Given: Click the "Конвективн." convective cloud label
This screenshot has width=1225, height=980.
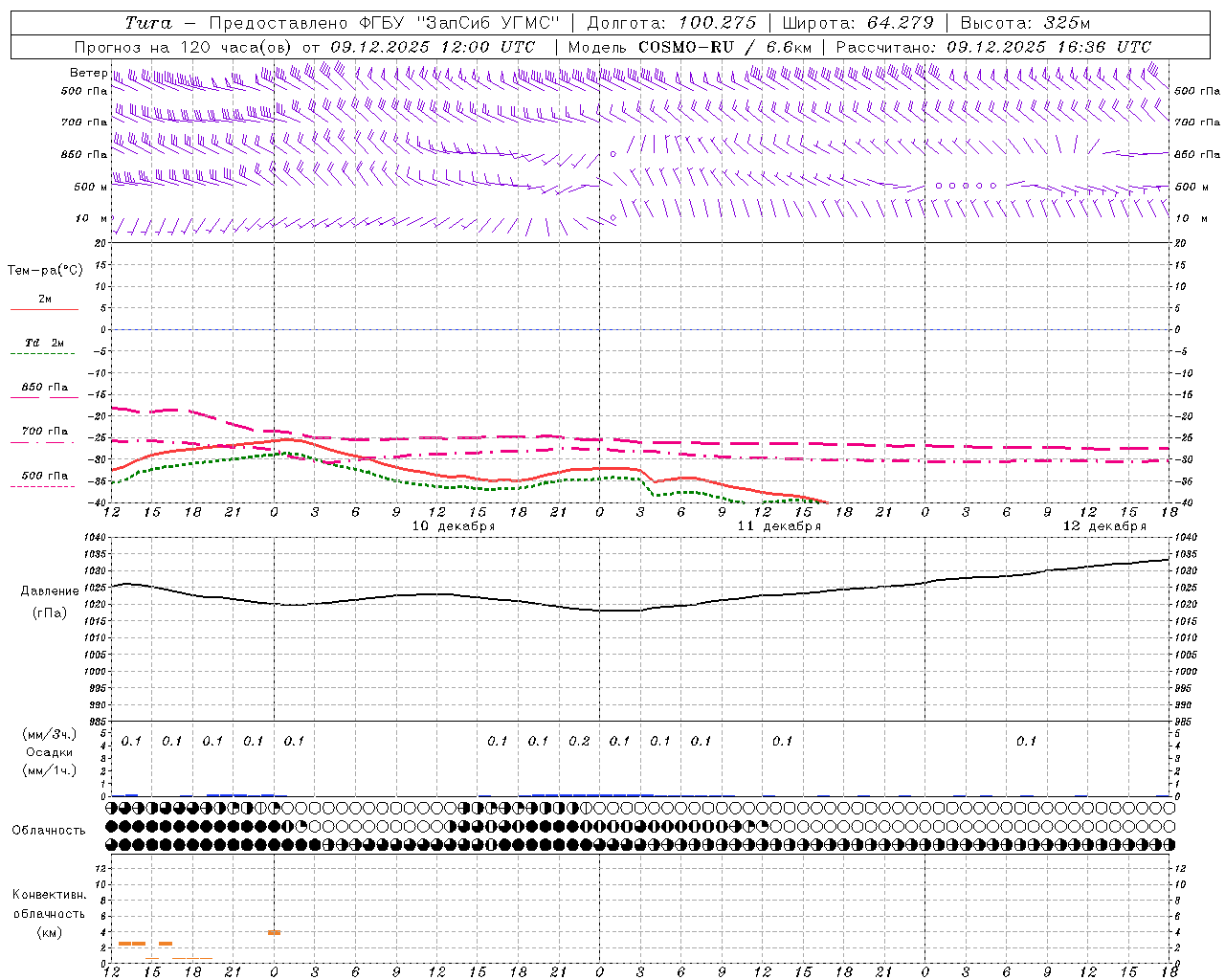Looking at the screenshot, I should pos(49,895).
